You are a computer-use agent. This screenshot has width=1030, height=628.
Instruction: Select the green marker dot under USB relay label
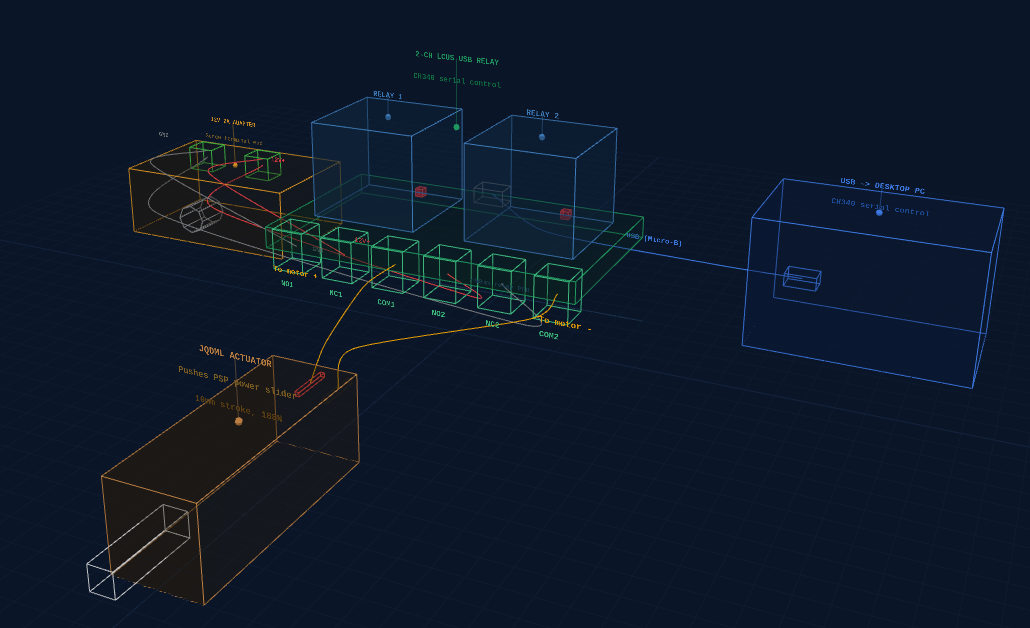pos(457,127)
